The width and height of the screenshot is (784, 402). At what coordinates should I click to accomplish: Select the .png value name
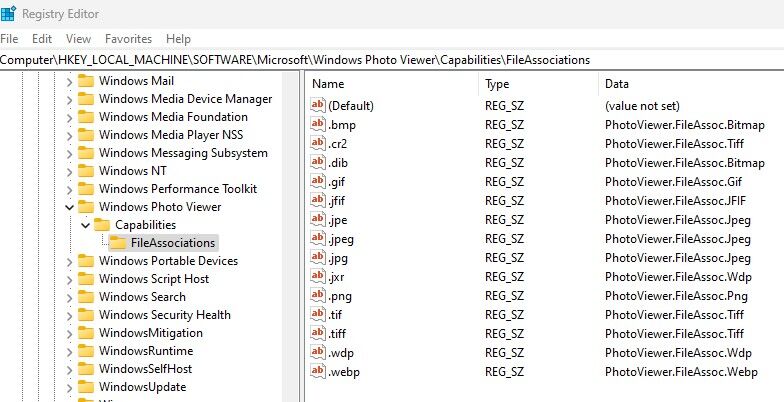click(x=340, y=296)
